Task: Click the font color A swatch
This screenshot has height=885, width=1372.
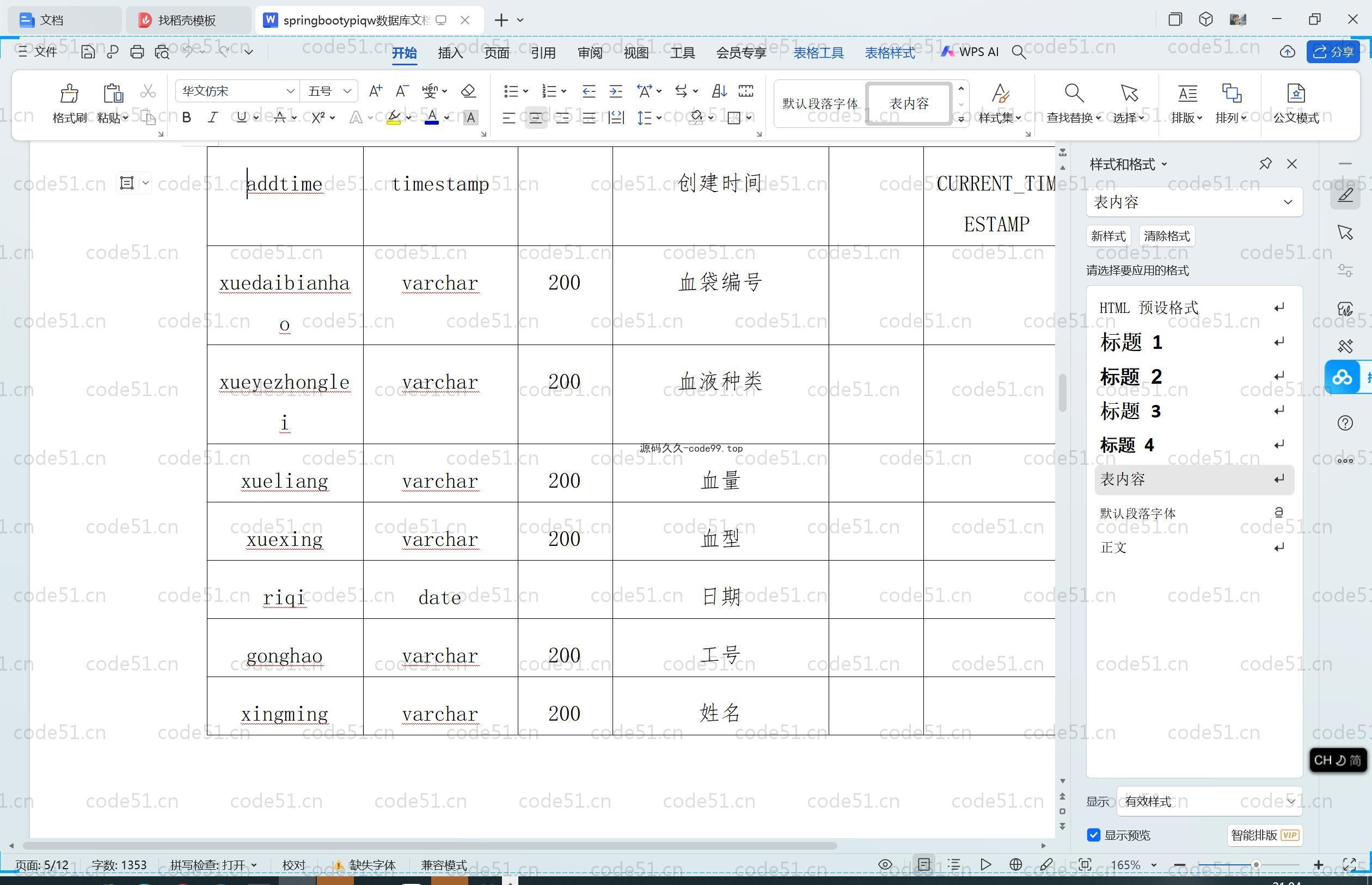Action: point(432,119)
